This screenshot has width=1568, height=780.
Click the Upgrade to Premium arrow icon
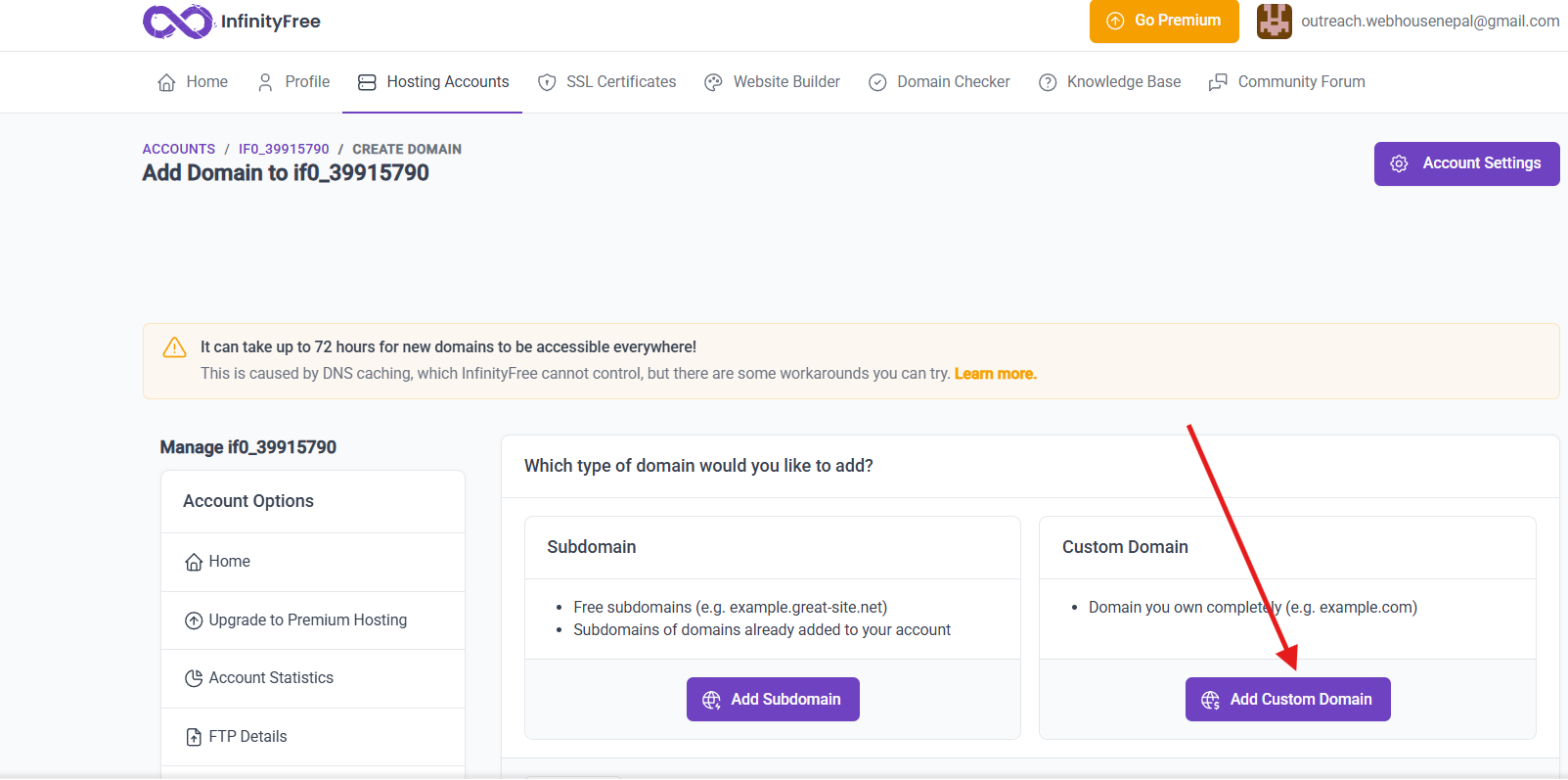[194, 620]
